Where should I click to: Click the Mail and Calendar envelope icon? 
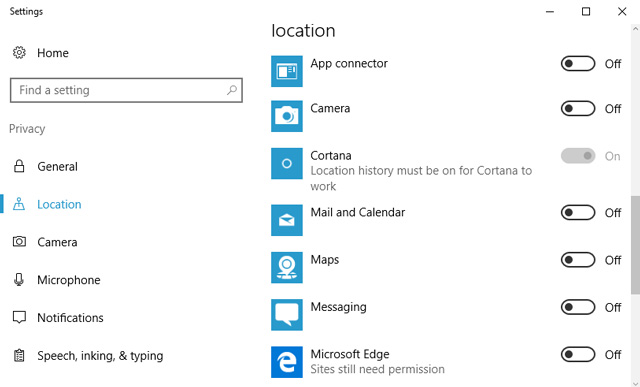point(287,220)
